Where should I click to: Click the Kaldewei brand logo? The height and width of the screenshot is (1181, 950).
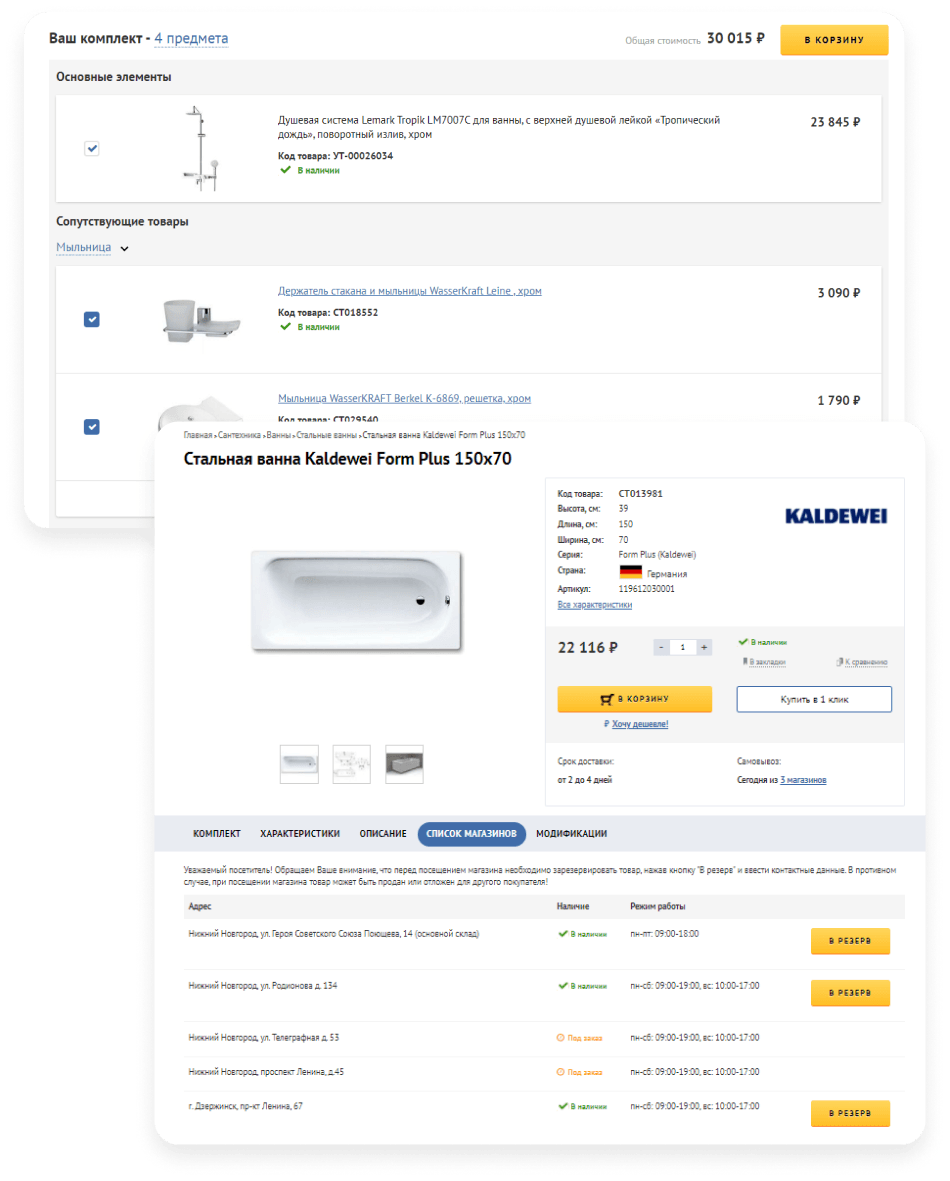click(835, 516)
